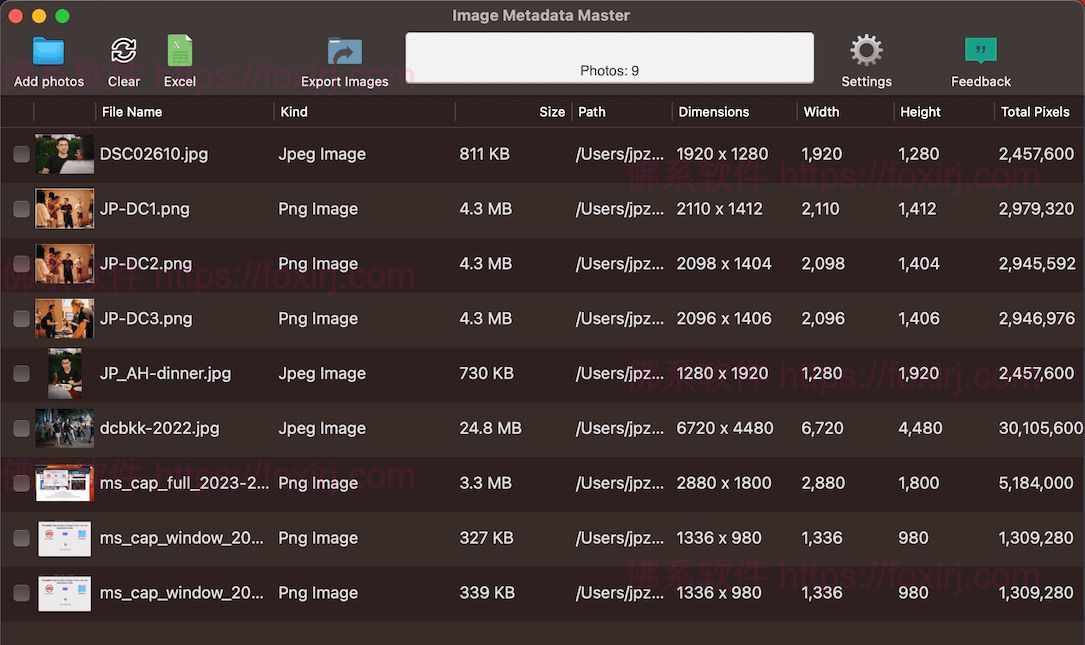
Task: Click the ms_cap_full screenshot thumbnail
Action: pyautogui.click(x=65, y=483)
